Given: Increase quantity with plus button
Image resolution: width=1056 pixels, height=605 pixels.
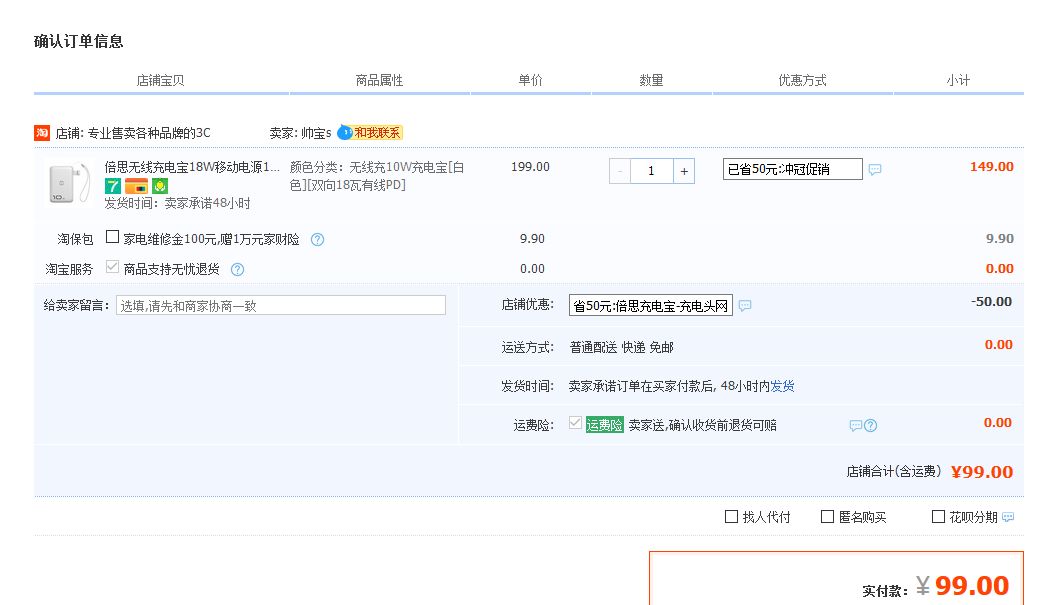Looking at the screenshot, I should pos(684,171).
